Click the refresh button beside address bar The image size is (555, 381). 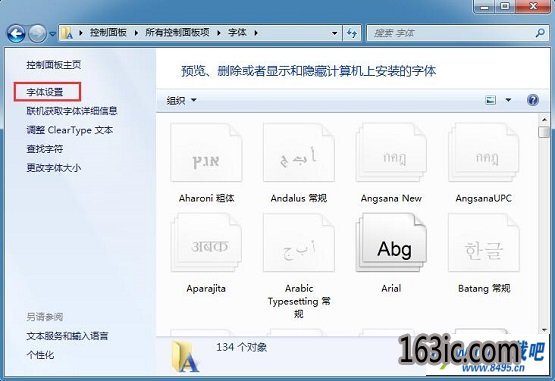[352, 33]
